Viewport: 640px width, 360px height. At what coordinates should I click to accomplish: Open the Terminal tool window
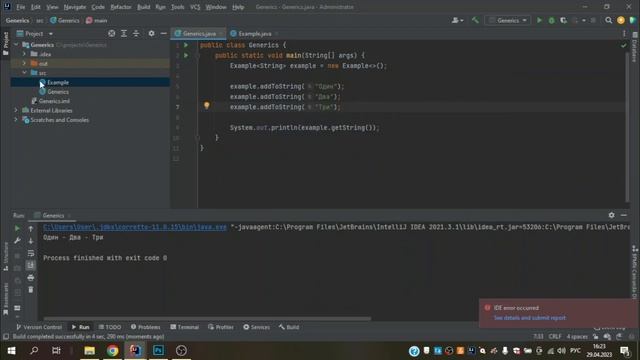(184, 327)
